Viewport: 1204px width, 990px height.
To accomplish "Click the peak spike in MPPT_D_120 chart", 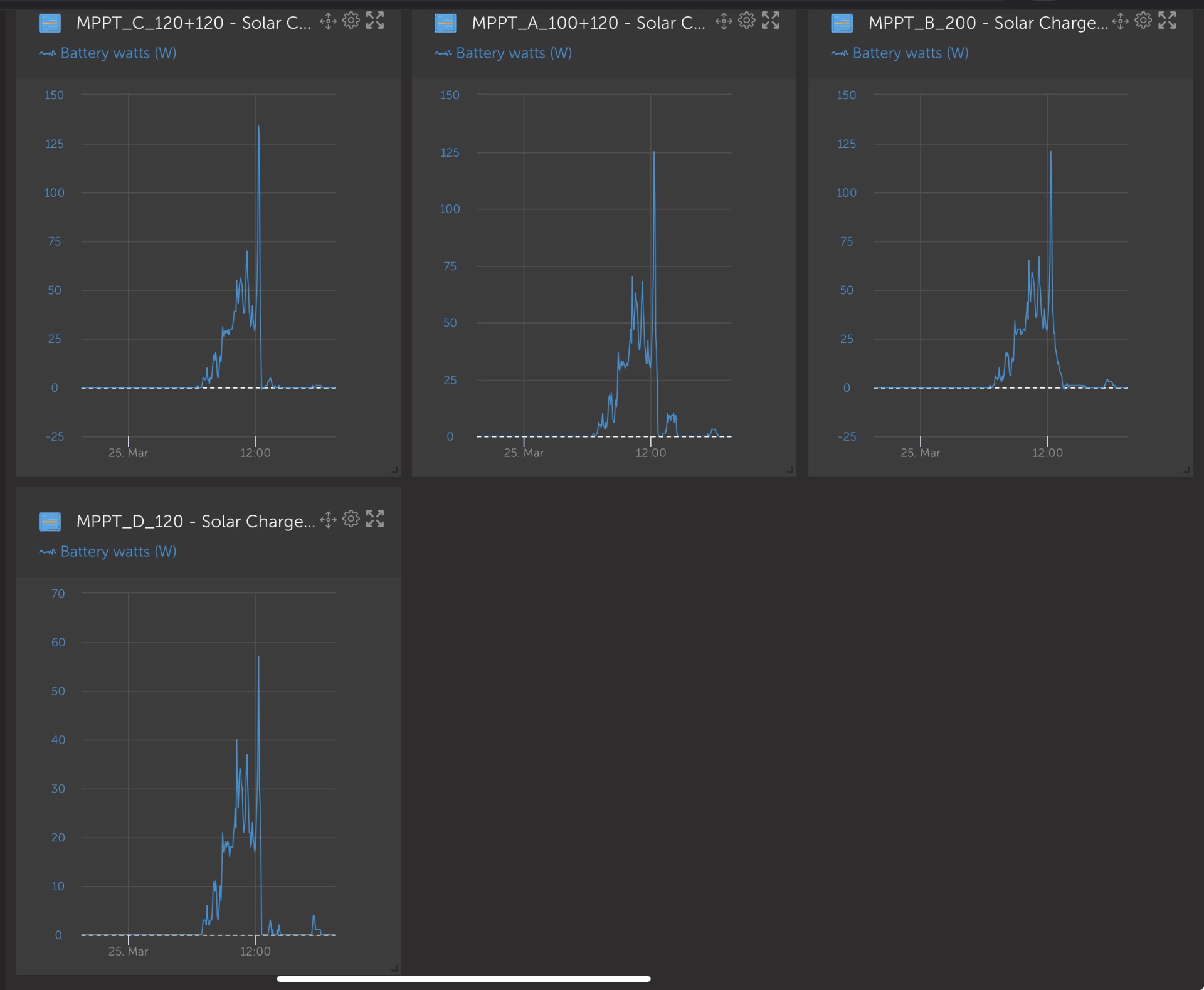I will (x=258, y=658).
